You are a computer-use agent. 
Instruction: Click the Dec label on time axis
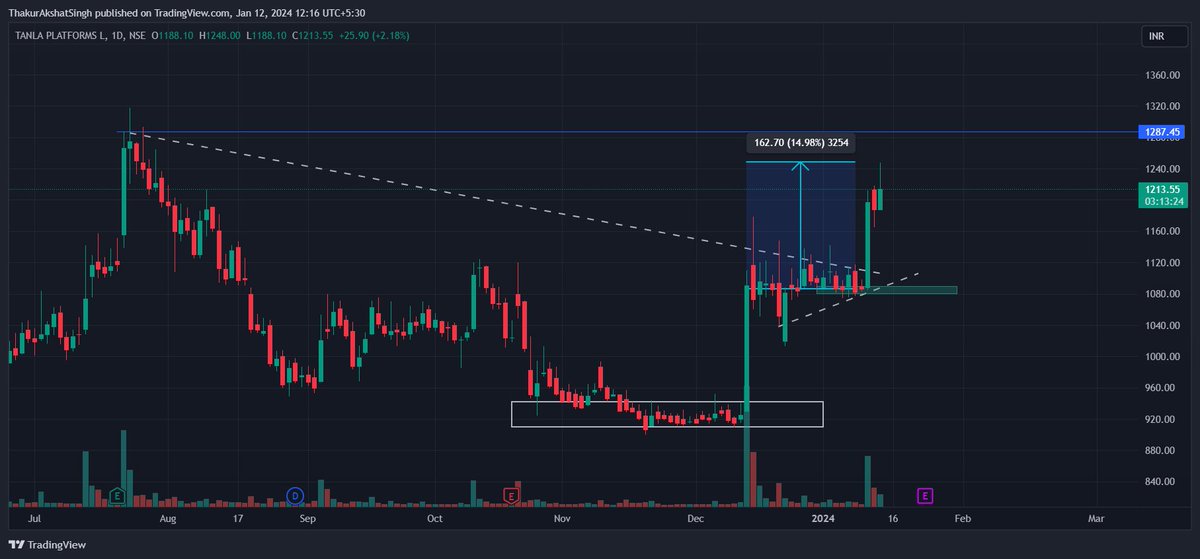697,519
